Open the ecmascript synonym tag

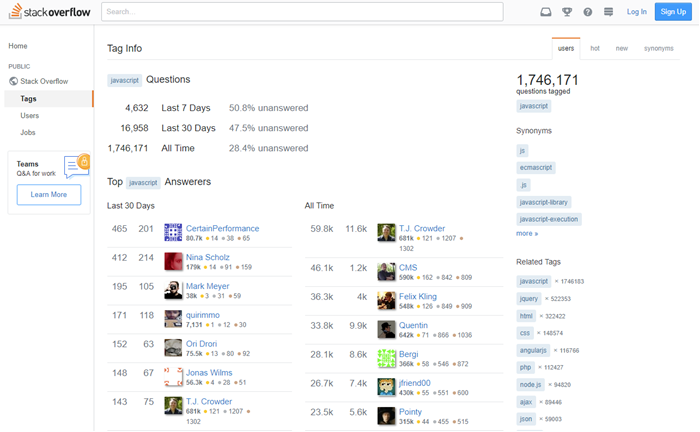coord(536,167)
